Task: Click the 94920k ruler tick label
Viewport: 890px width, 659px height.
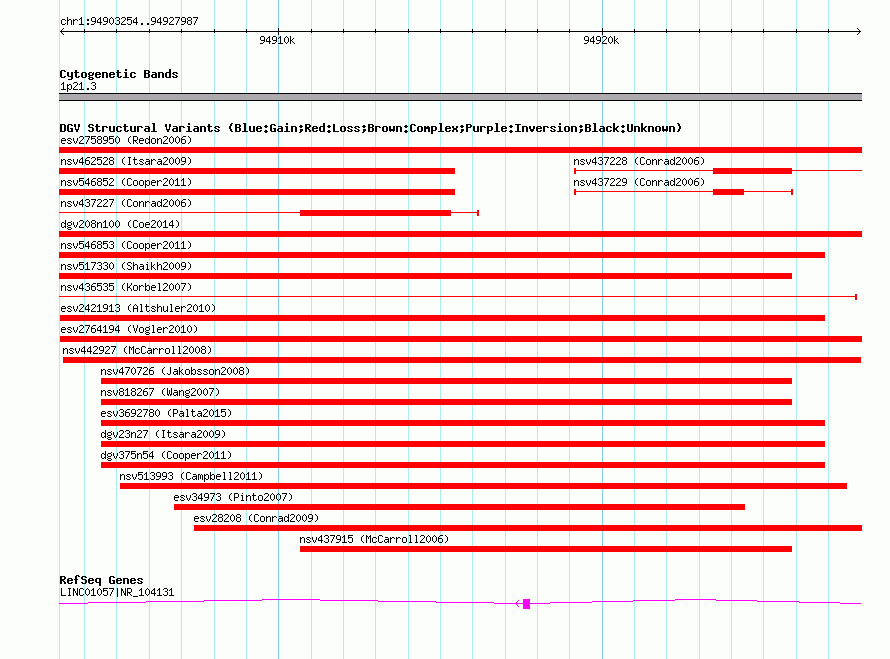Action: [601, 40]
